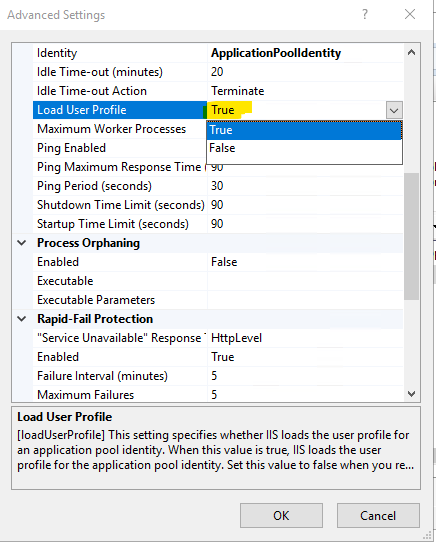Click the OK button
Screen dimensions: 436x548
tap(281, 515)
